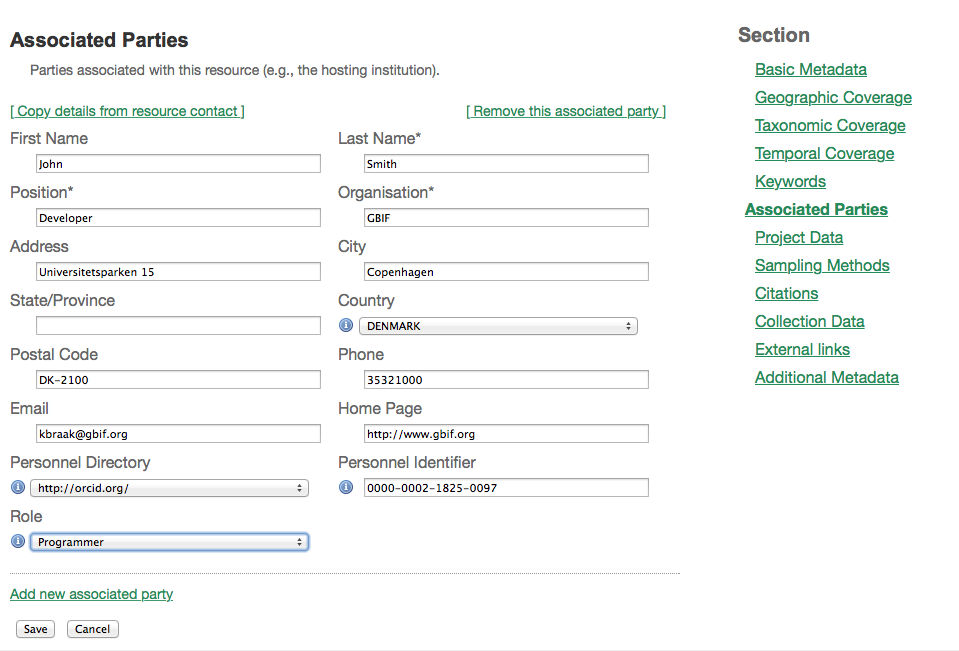Open the Role dropdown set to Programmer
959x651 pixels.
click(169, 542)
